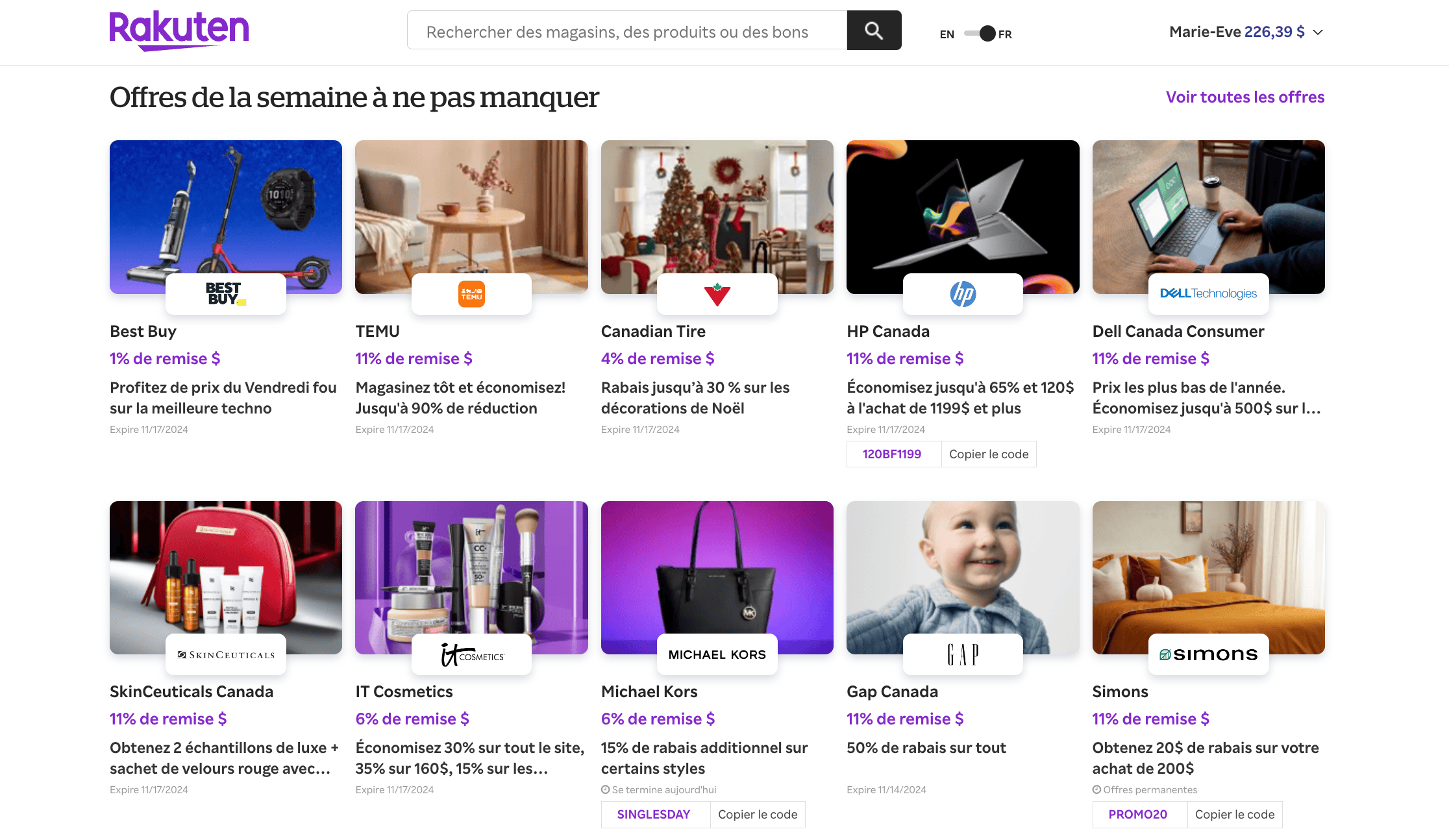Screen dimensions: 1449x840
Task: Click the Michael Kors logo badge
Action: coord(717,654)
